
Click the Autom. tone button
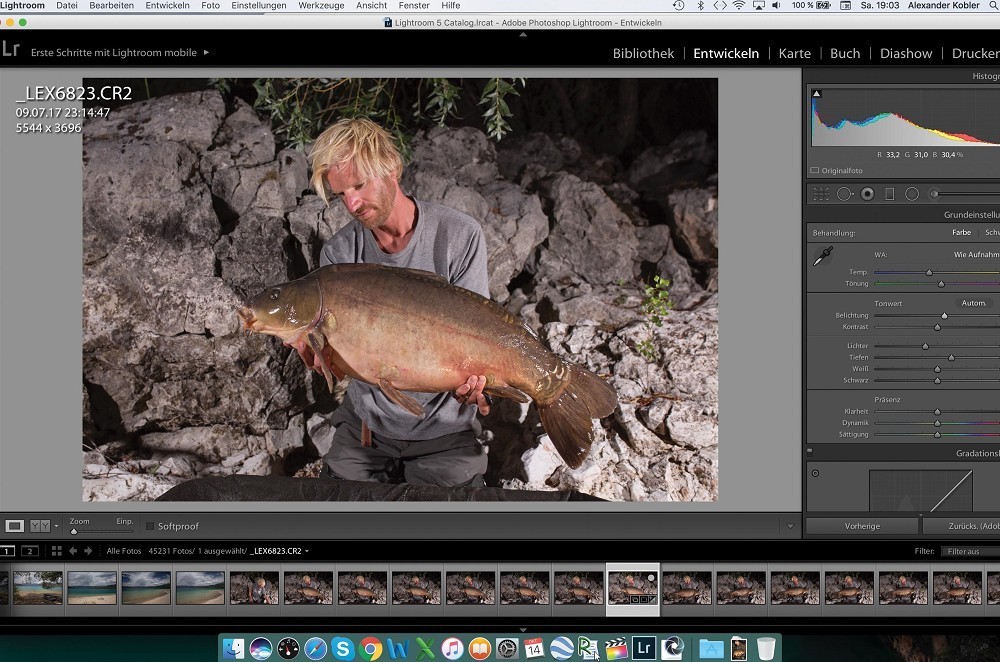click(974, 303)
